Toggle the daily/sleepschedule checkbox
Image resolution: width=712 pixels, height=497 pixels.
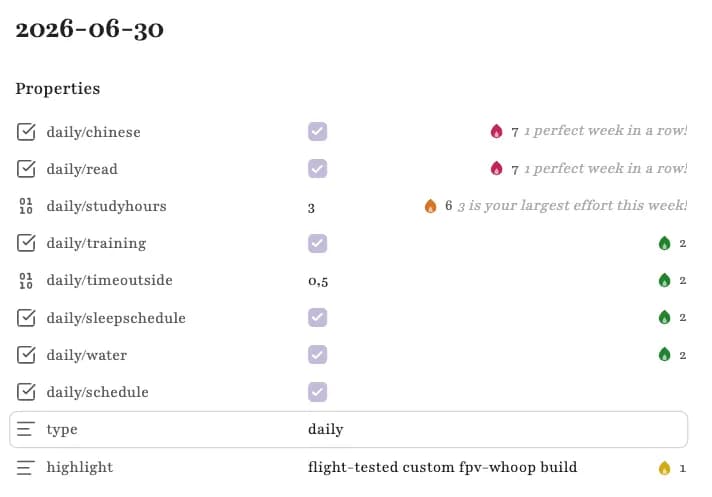click(x=317, y=318)
